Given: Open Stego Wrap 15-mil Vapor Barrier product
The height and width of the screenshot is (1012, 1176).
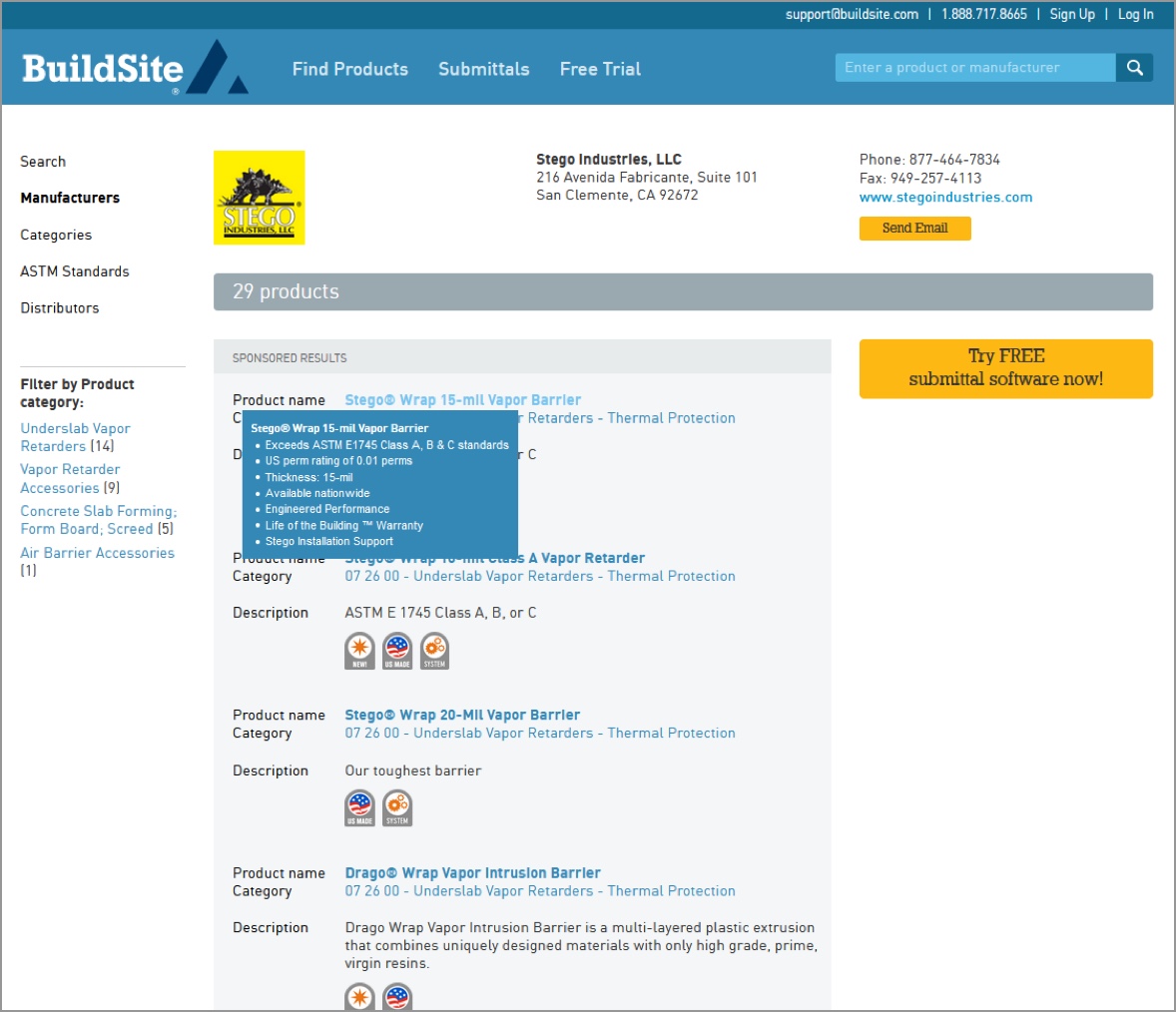Looking at the screenshot, I should click(x=463, y=399).
